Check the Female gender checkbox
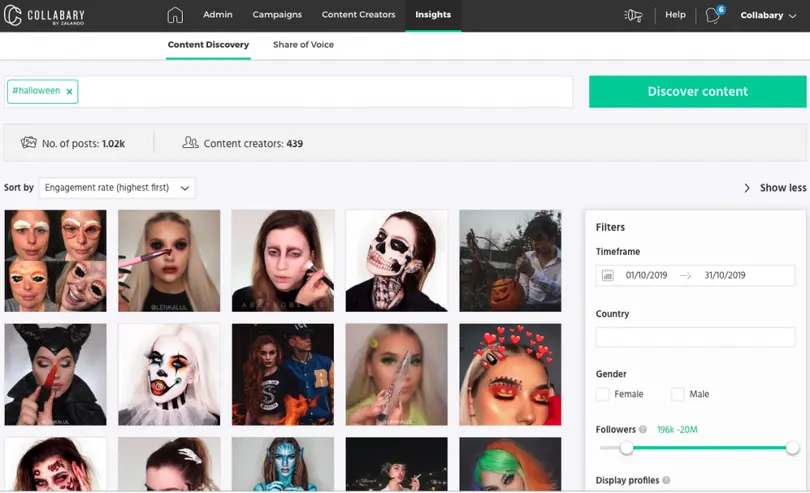 pyautogui.click(x=603, y=394)
